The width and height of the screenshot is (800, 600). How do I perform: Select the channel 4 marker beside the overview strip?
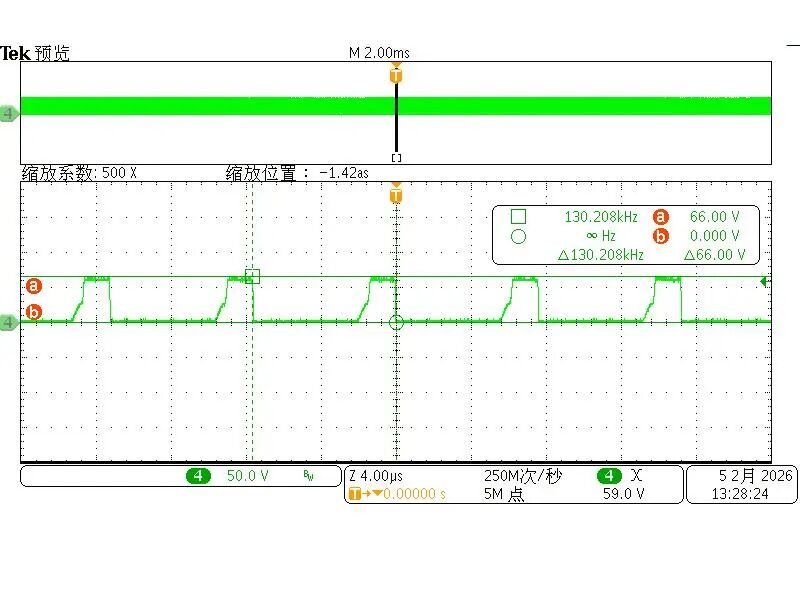(9, 113)
